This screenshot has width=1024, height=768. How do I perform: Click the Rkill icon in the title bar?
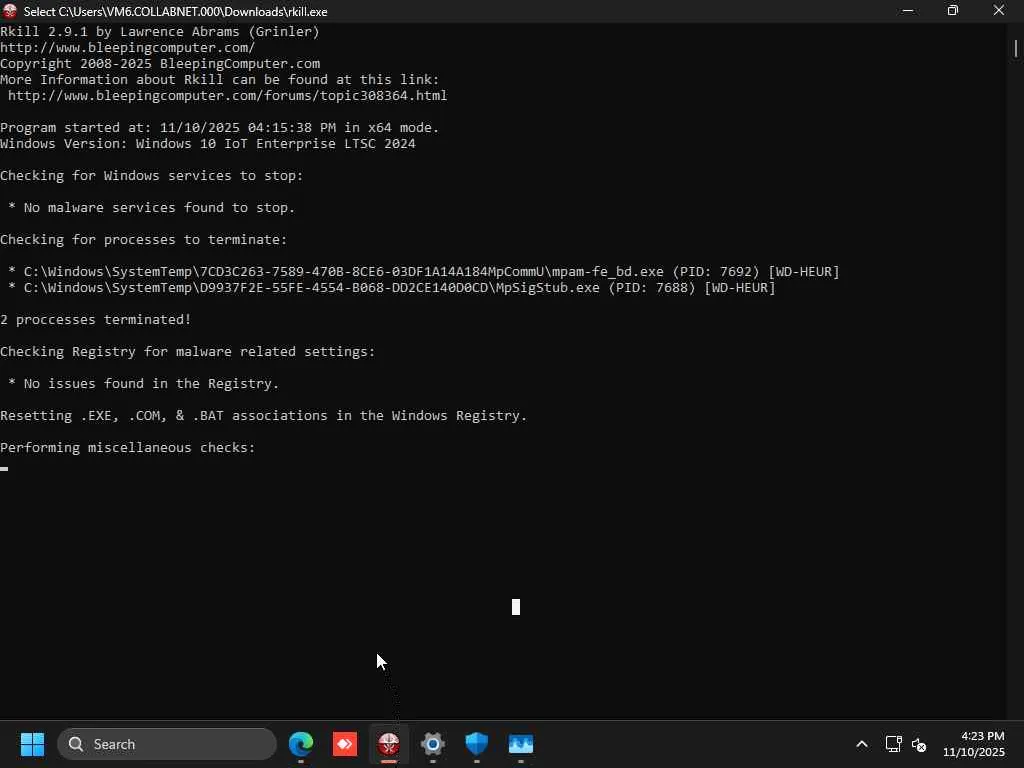click(9, 11)
